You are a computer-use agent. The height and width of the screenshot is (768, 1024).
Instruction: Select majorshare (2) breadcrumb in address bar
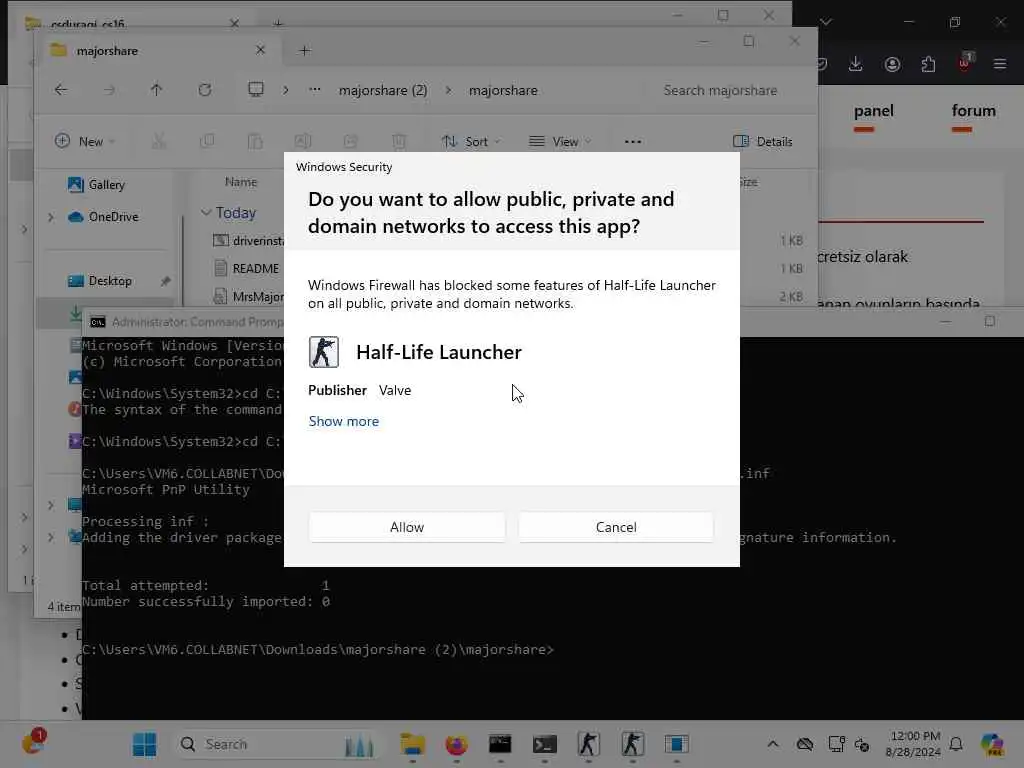pos(383,90)
